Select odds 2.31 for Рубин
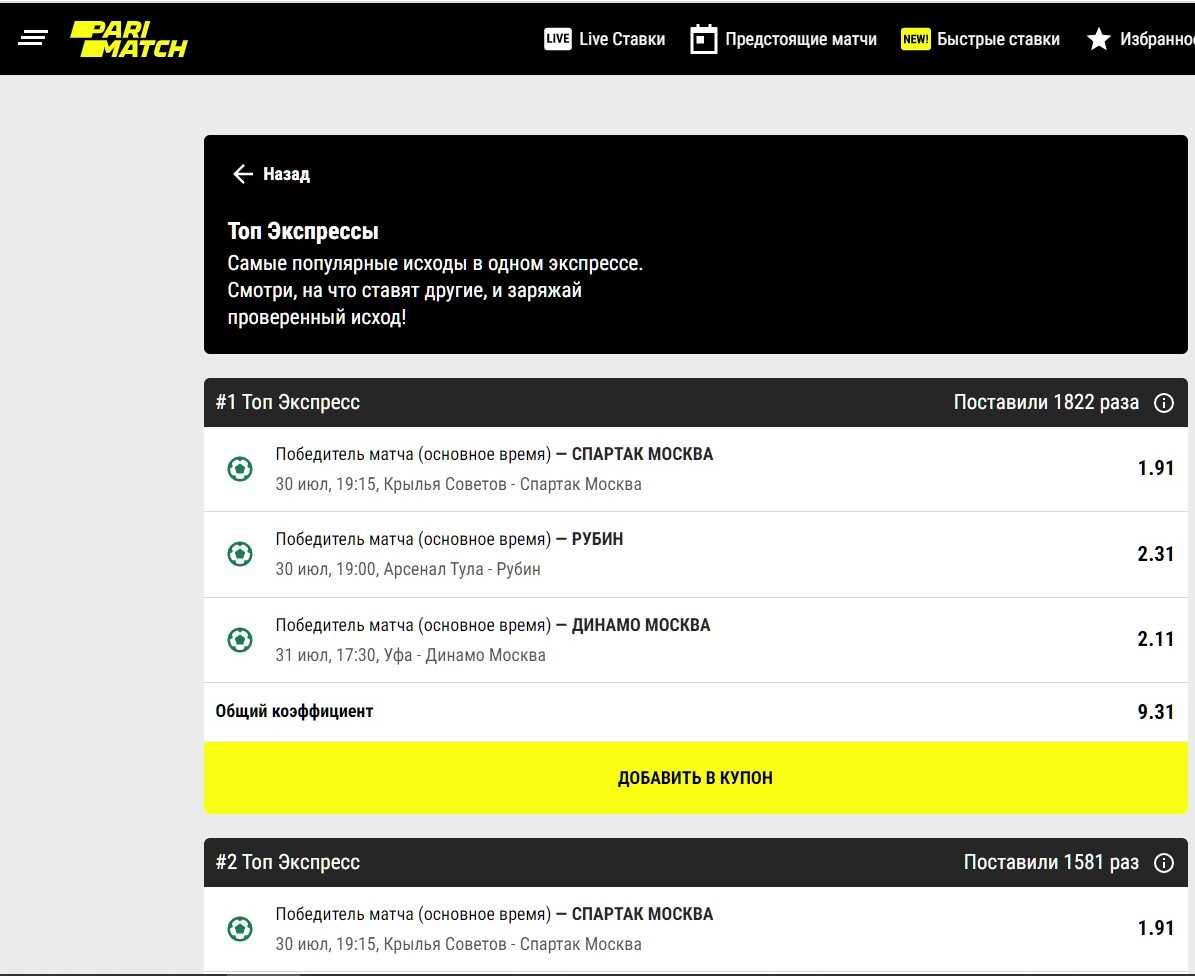Screen dimensions: 1195x976 [1155, 554]
